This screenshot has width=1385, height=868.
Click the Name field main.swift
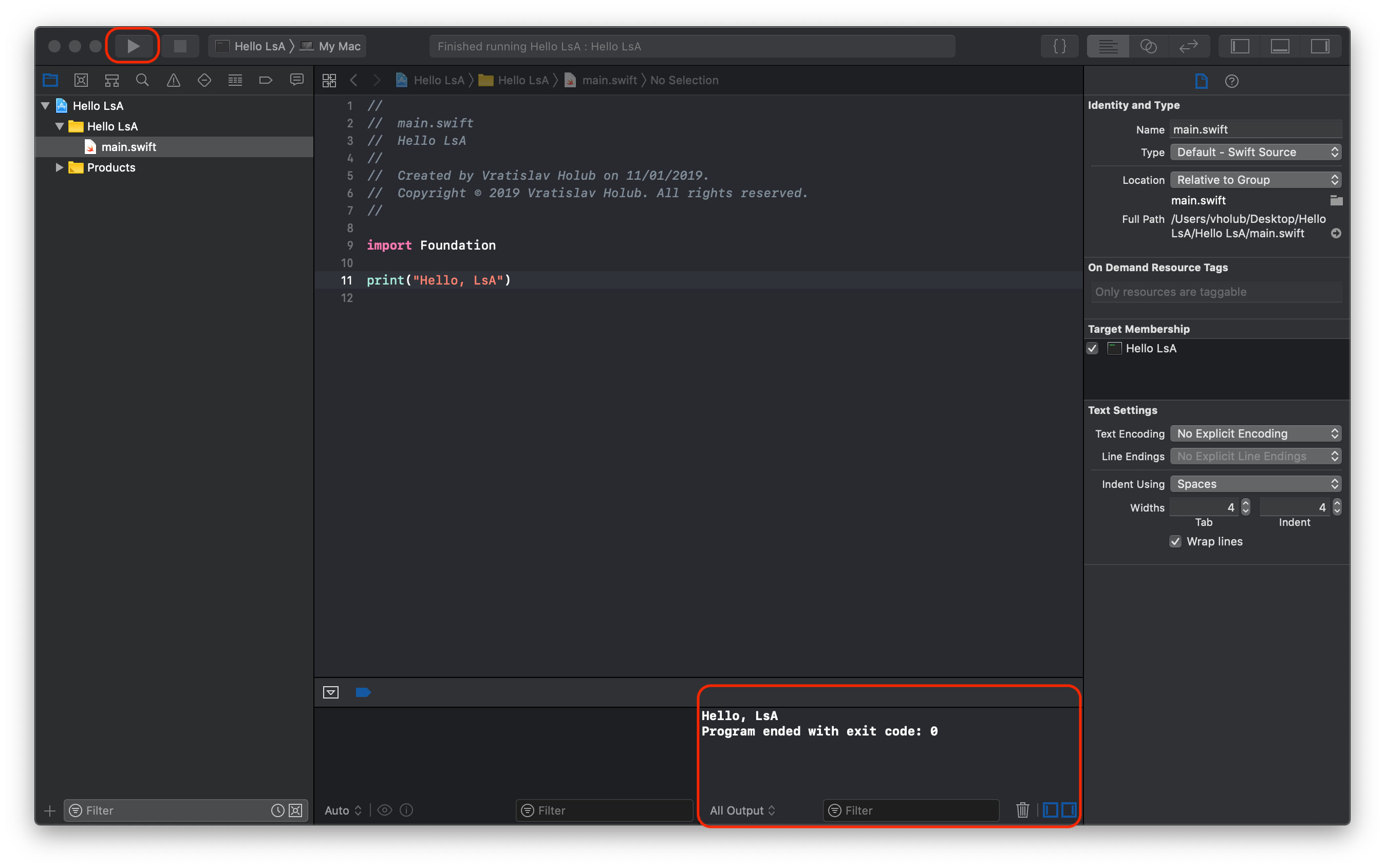(x=1256, y=129)
